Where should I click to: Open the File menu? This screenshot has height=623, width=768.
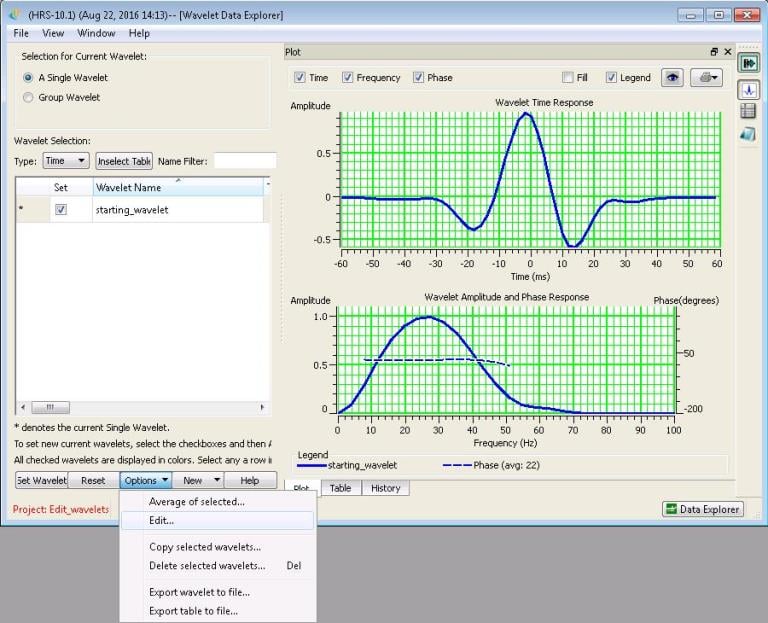[21, 33]
